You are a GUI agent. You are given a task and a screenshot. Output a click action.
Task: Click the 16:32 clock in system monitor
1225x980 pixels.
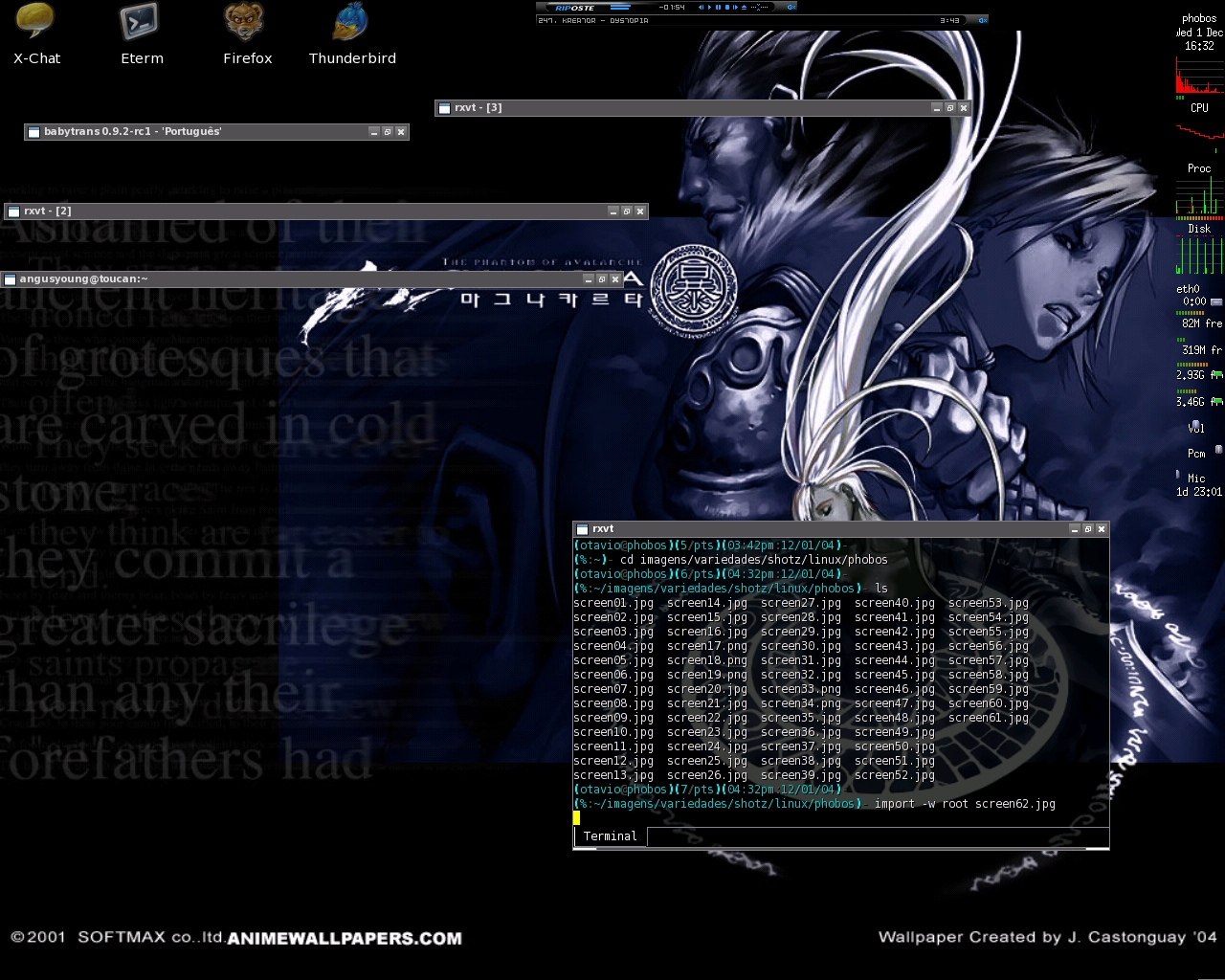pyautogui.click(x=1199, y=46)
